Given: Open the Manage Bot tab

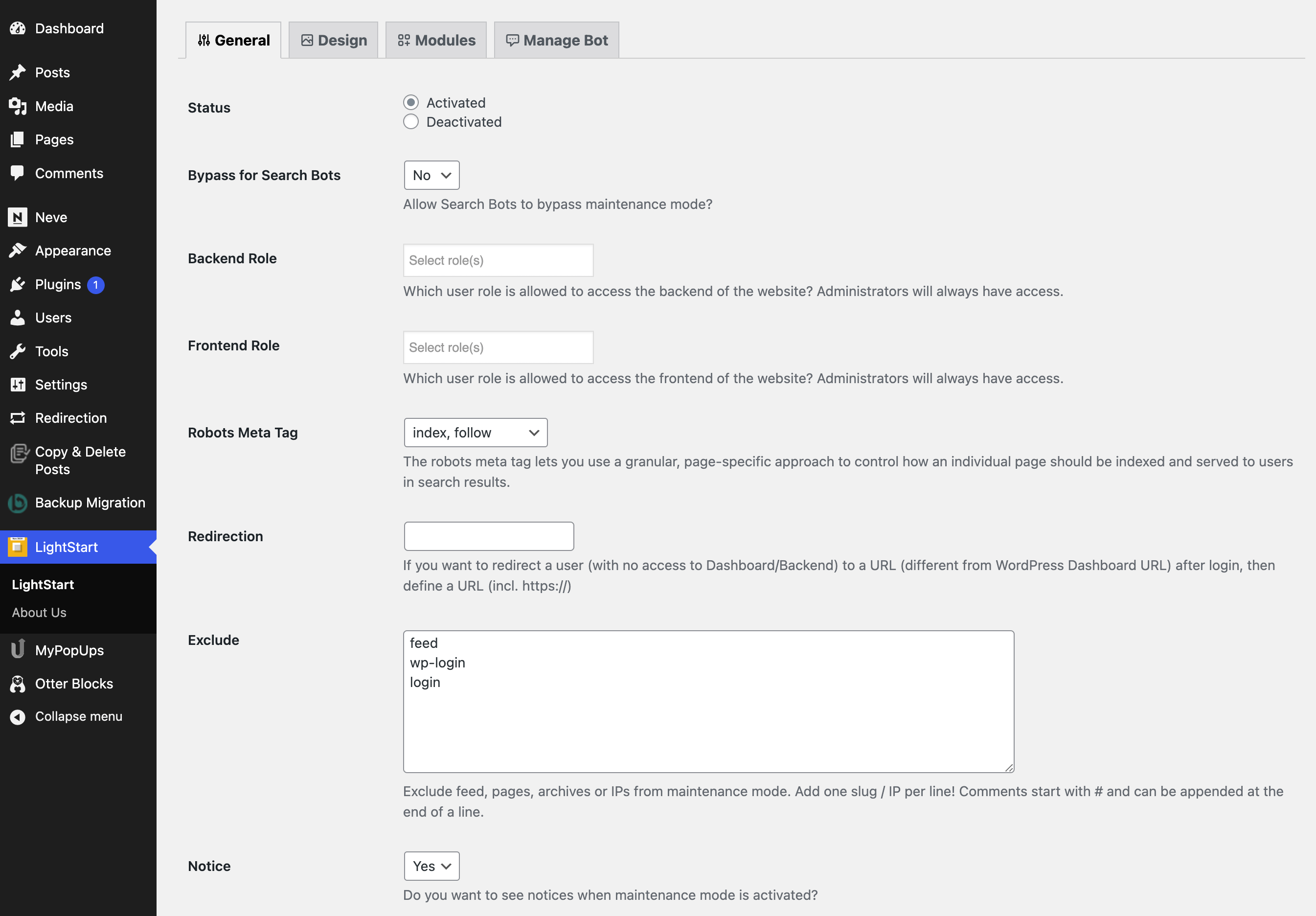Looking at the screenshot, I should (x=556, y=40).
